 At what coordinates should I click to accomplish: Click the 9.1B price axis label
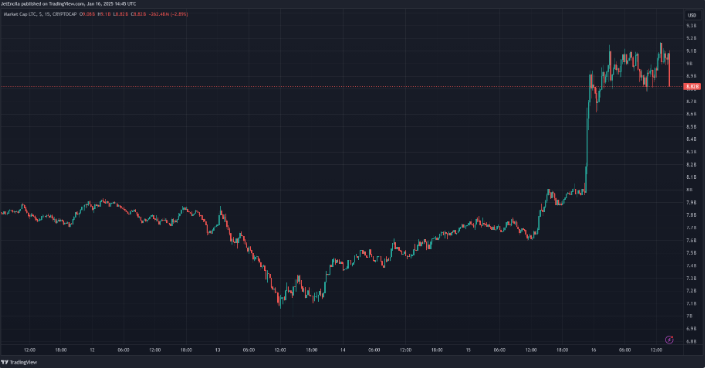692,51
